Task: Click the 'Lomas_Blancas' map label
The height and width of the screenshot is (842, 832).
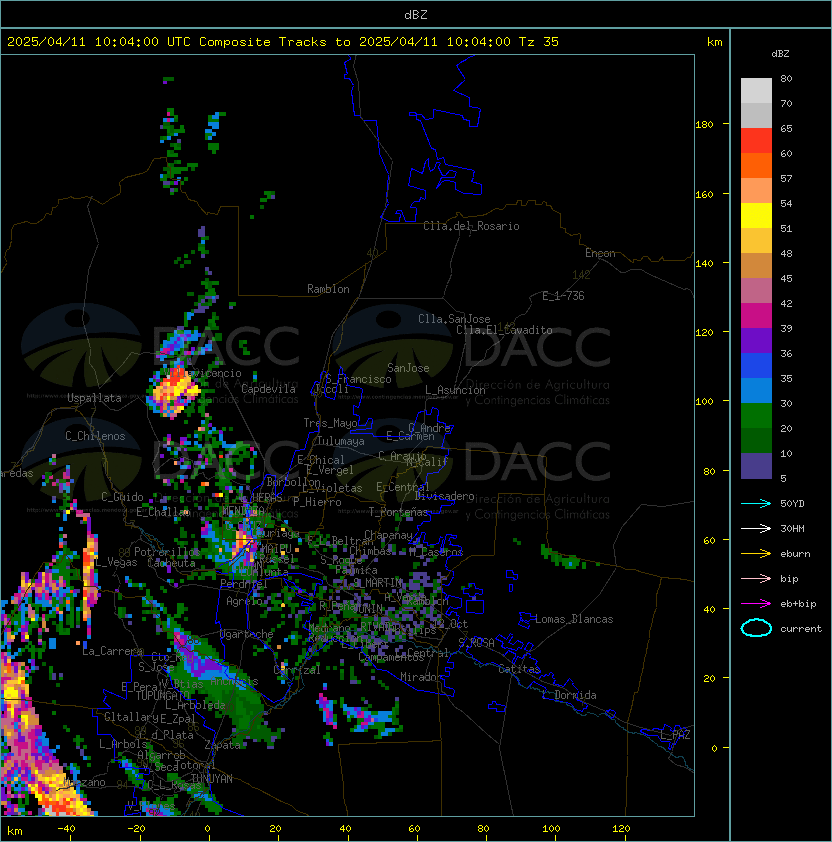Action: point(574,619)
